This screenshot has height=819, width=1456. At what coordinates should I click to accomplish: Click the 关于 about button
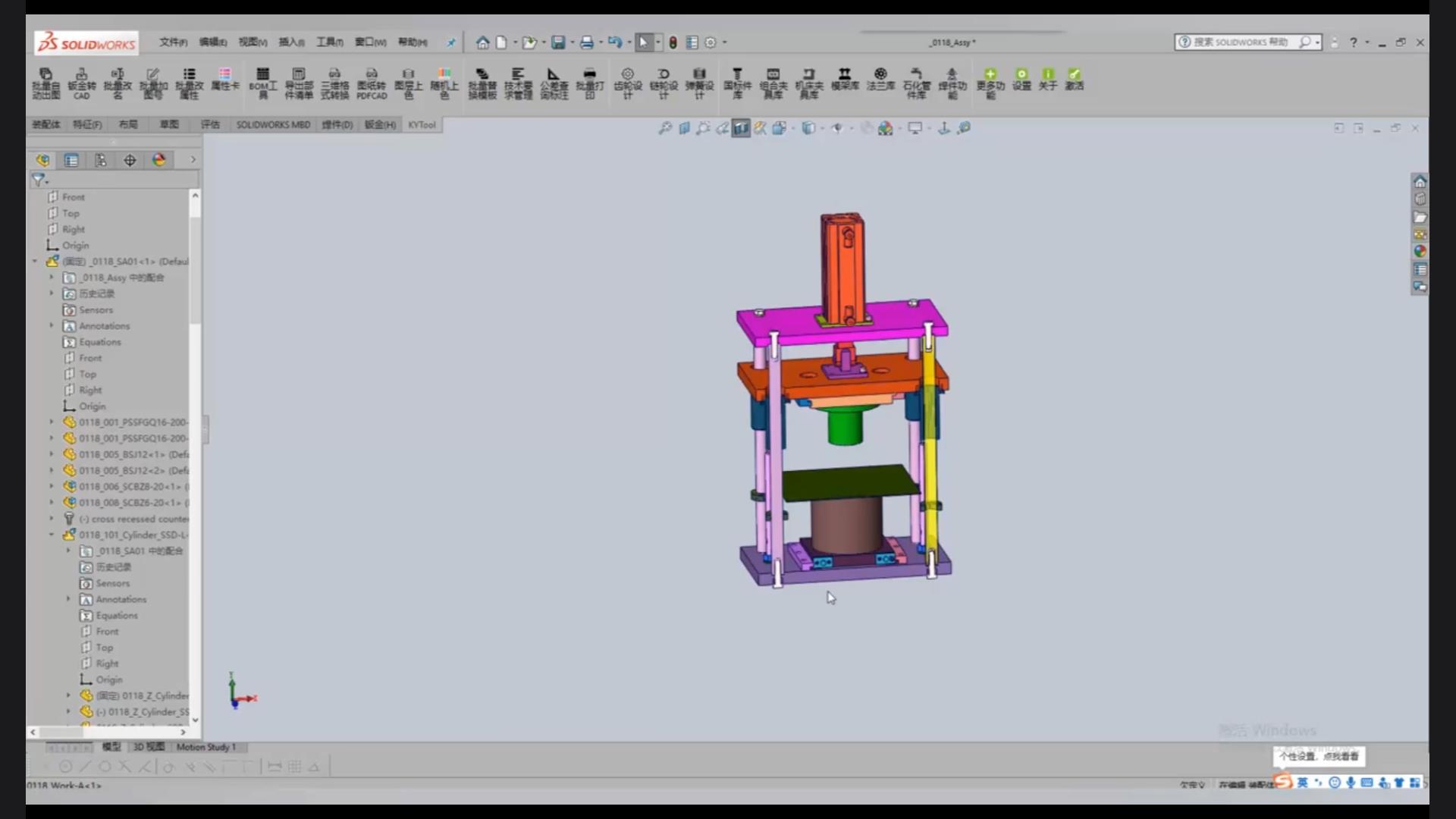[x=1048, y=79]
